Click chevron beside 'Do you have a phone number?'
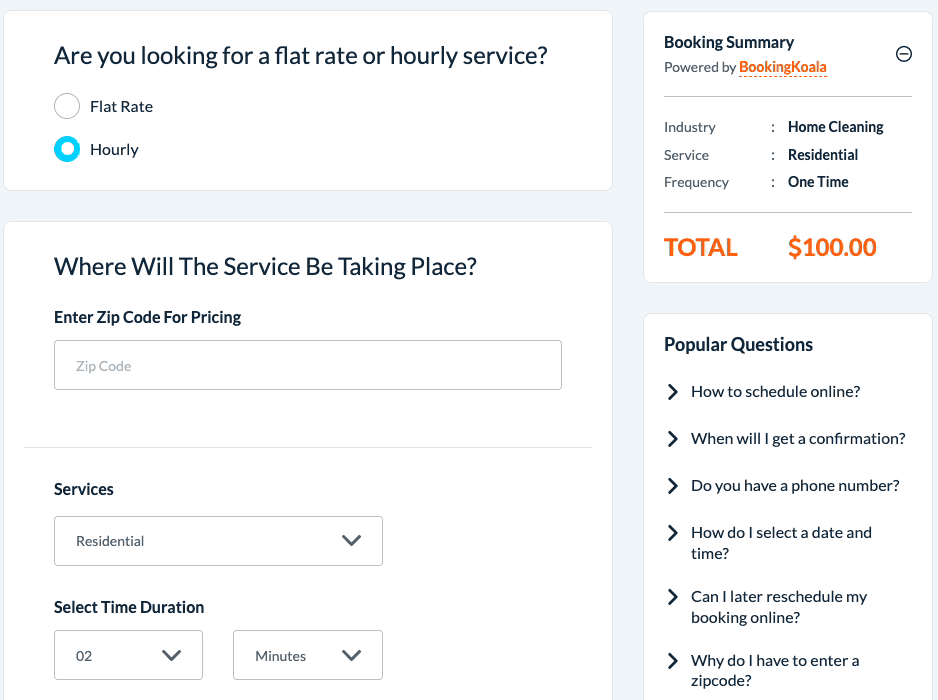This screenshot has height=700, width=938. pyautogui.click(x=673, y=486)
